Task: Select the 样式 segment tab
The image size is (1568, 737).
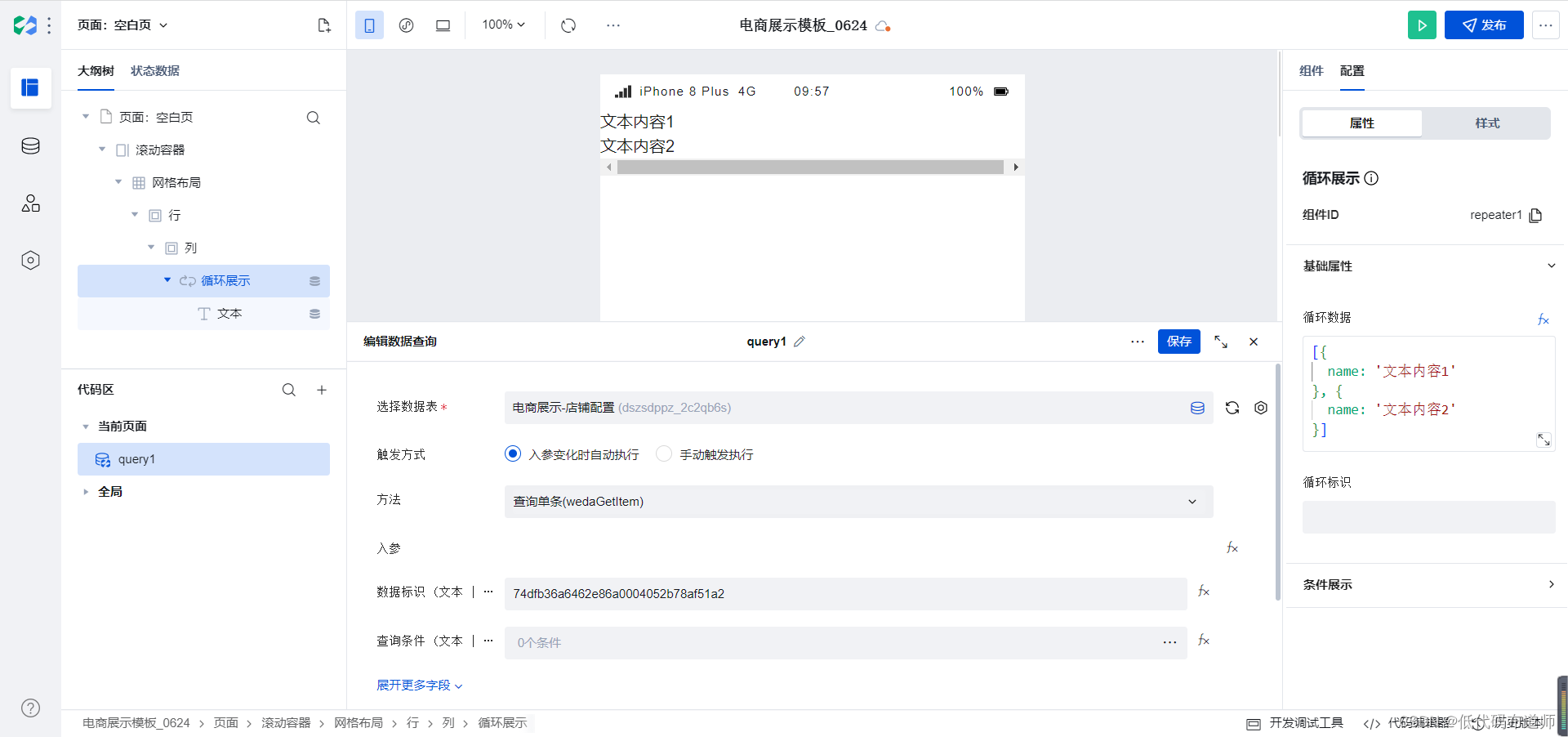Action: pyautogui.click(x=1487, y=123)
